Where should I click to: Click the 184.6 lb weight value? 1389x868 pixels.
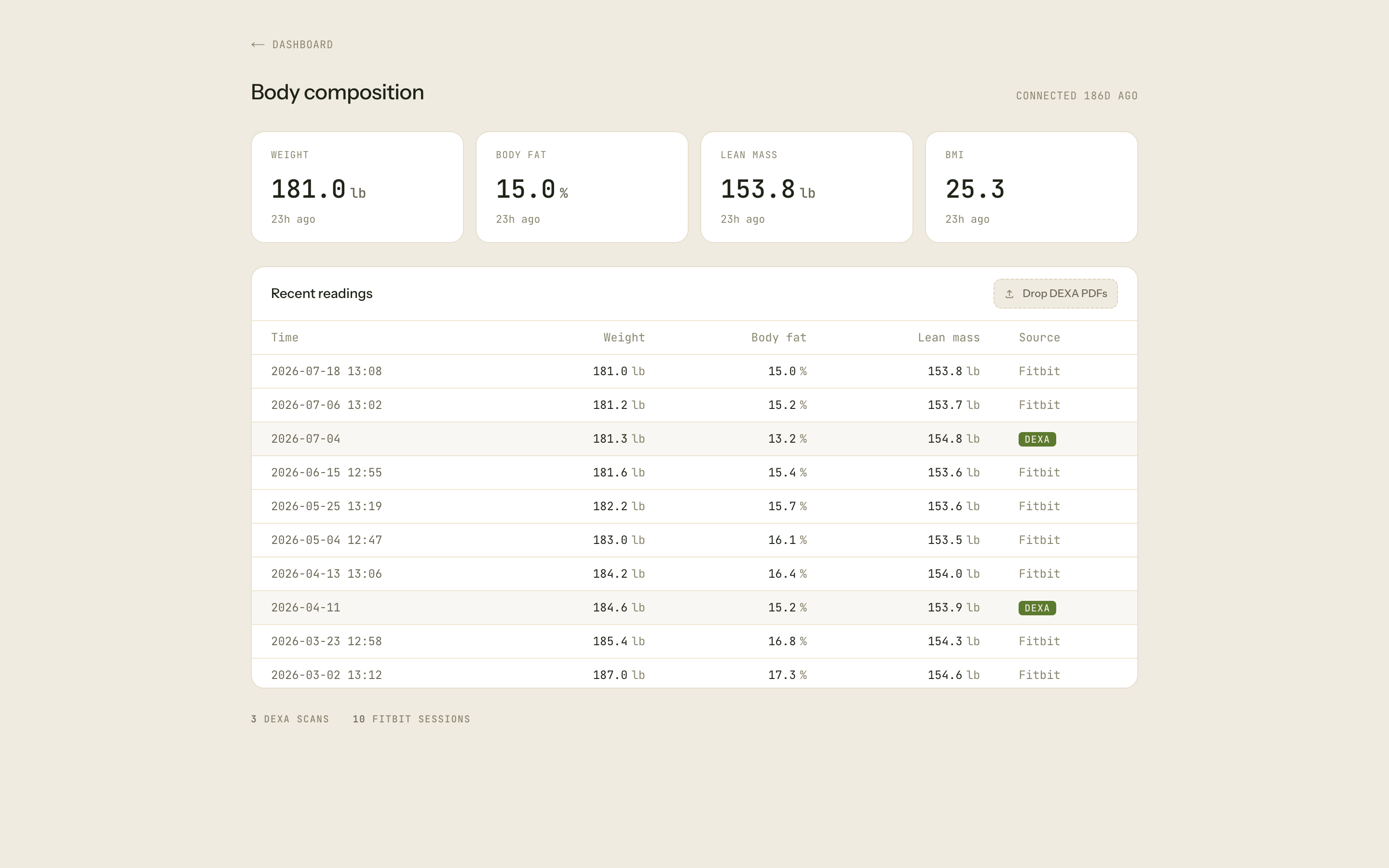click(x=619, y=608)
